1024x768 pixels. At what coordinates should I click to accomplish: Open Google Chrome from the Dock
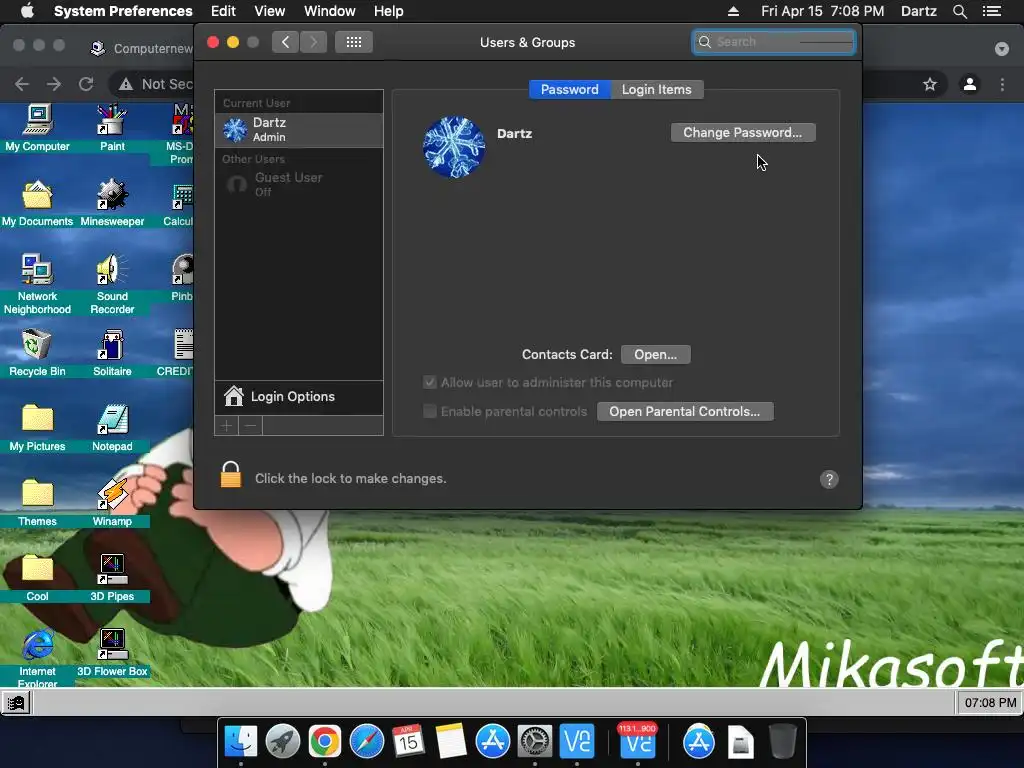point(325,742)
